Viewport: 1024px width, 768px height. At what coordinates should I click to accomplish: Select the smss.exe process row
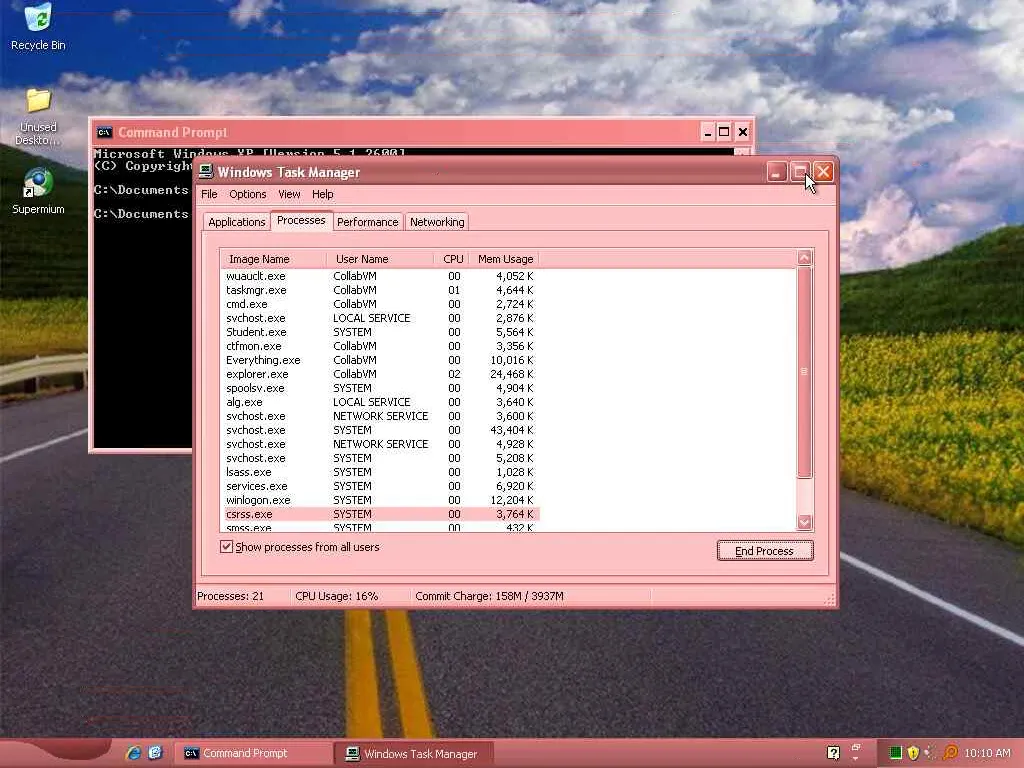point(380,527)
